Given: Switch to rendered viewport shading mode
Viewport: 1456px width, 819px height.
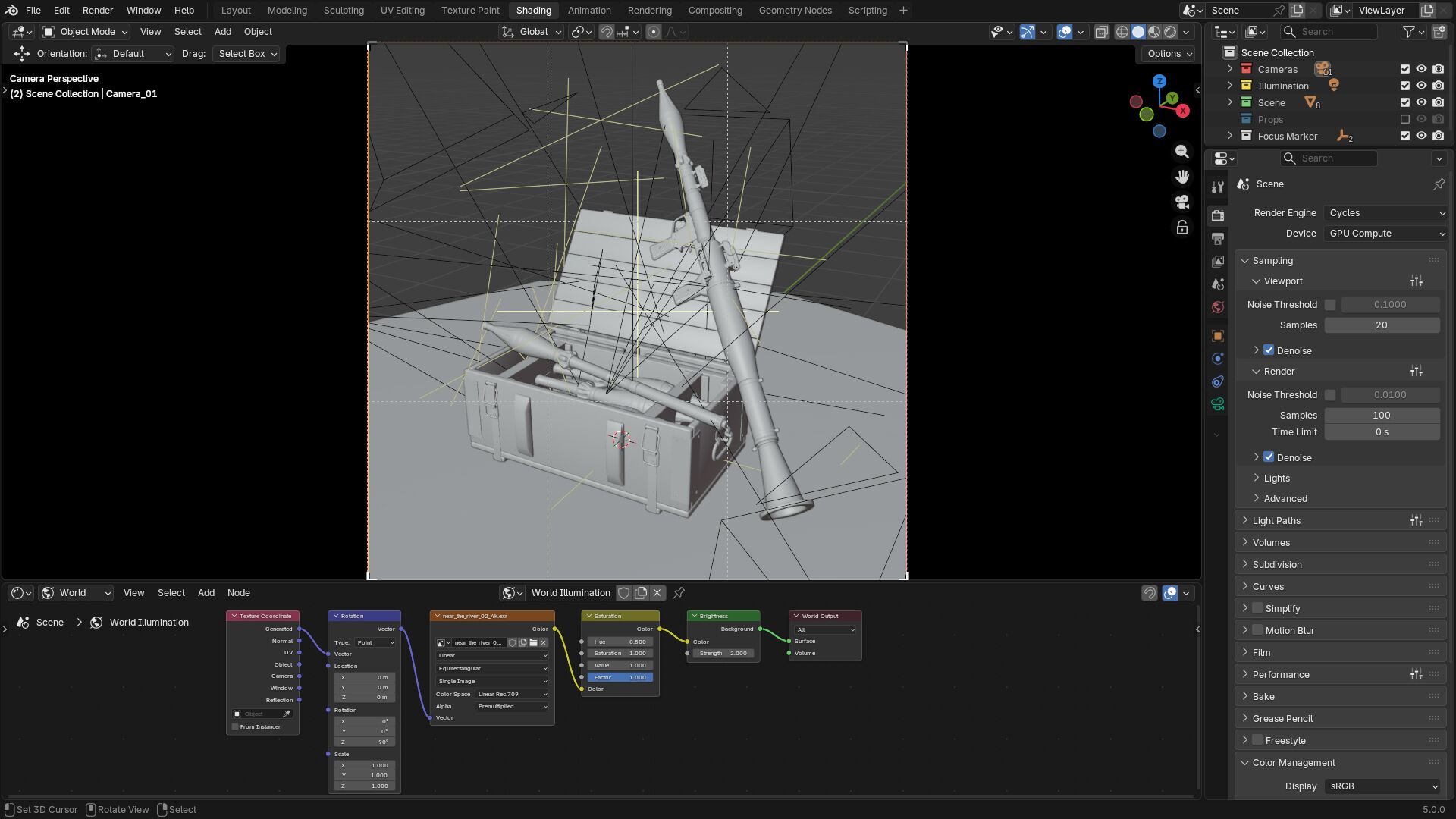Looking at the screenshot, I should pyautogui.click(x=1170, y=32).
